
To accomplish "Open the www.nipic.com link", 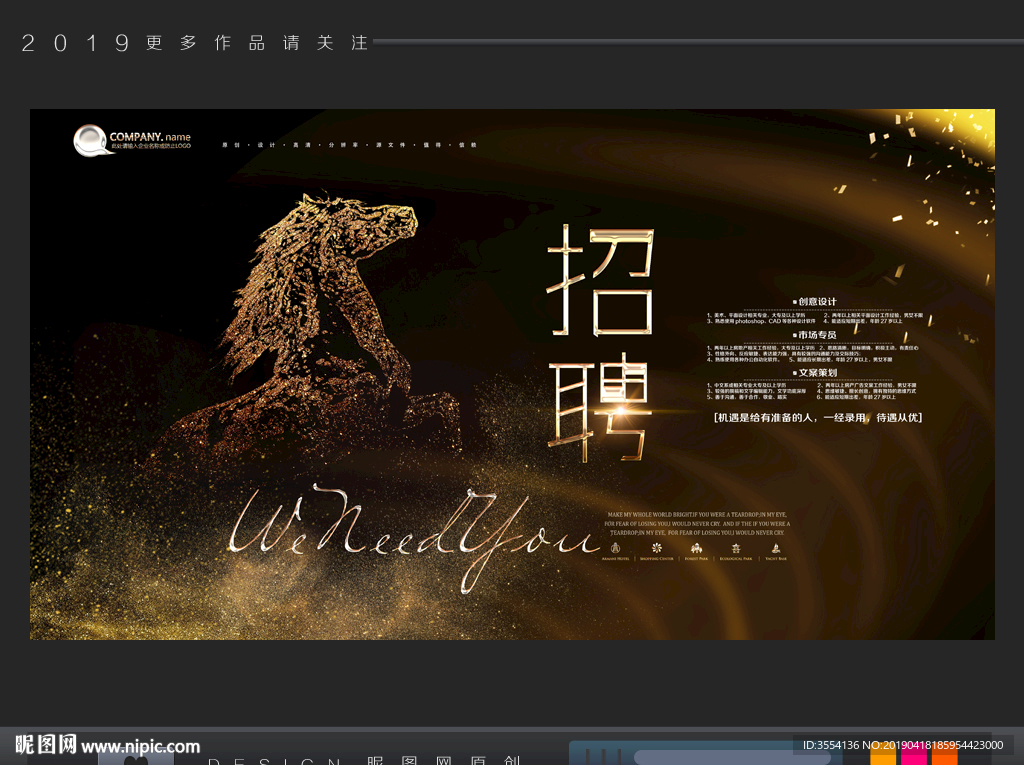I will click(x=141, y=747).
